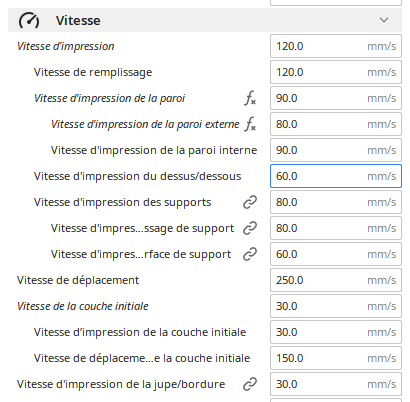Click the Vitesse de déplacement setting label
Screen dimensions: 410x402
(x=78, y=280)
